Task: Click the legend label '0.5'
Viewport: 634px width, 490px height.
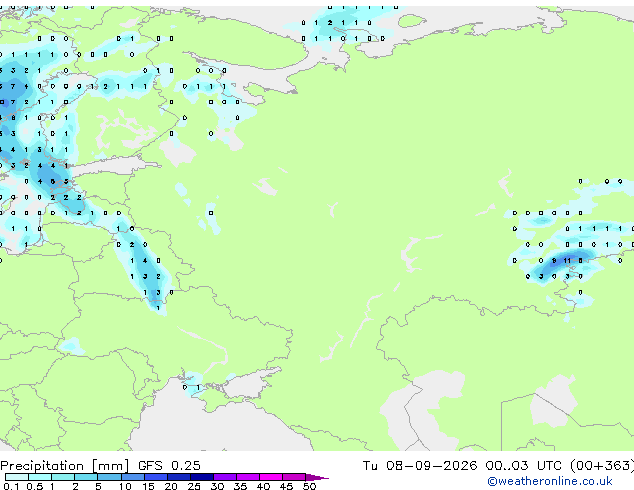Action: 34,486
